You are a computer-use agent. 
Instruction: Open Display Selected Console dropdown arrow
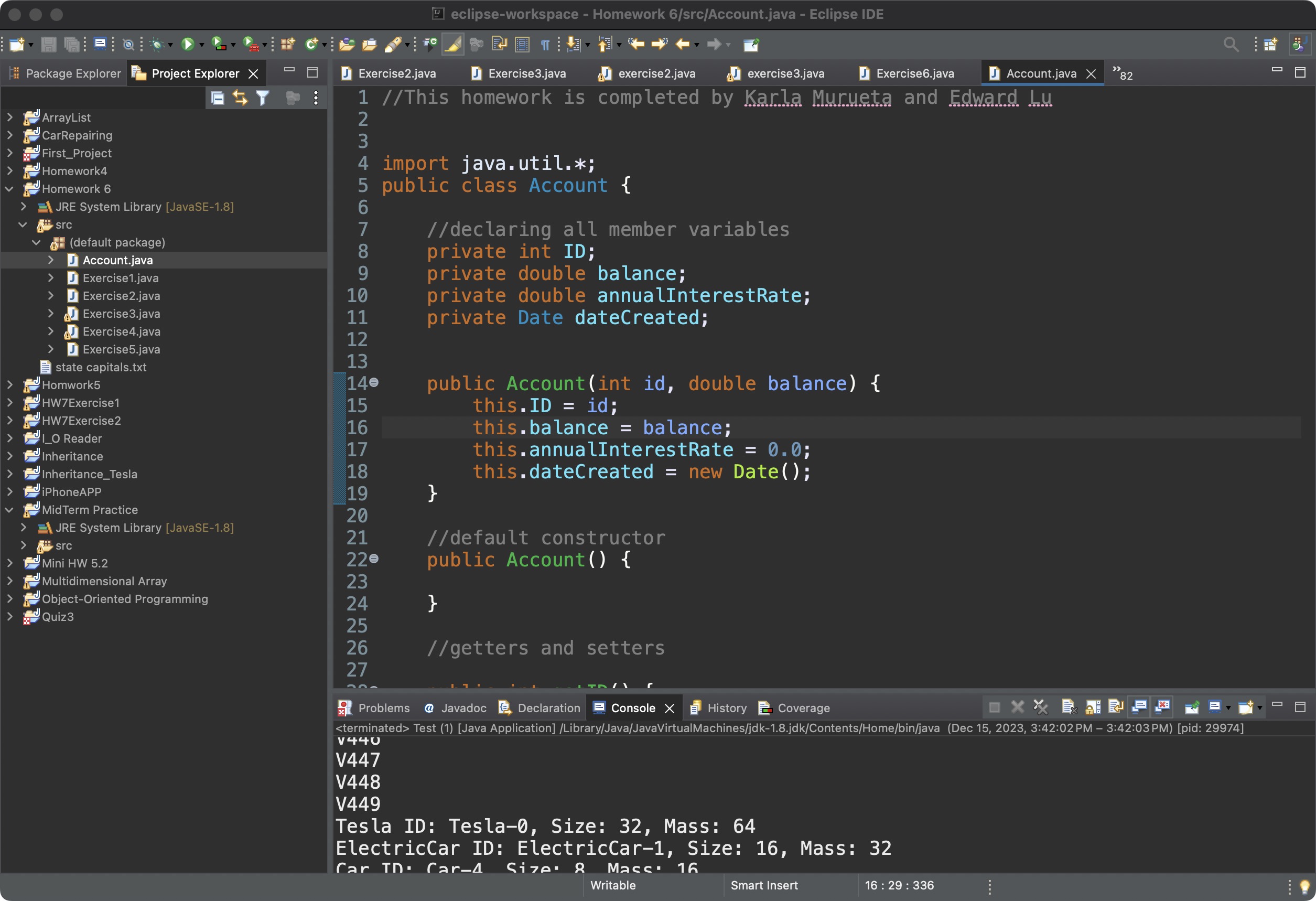(1228, 708)
